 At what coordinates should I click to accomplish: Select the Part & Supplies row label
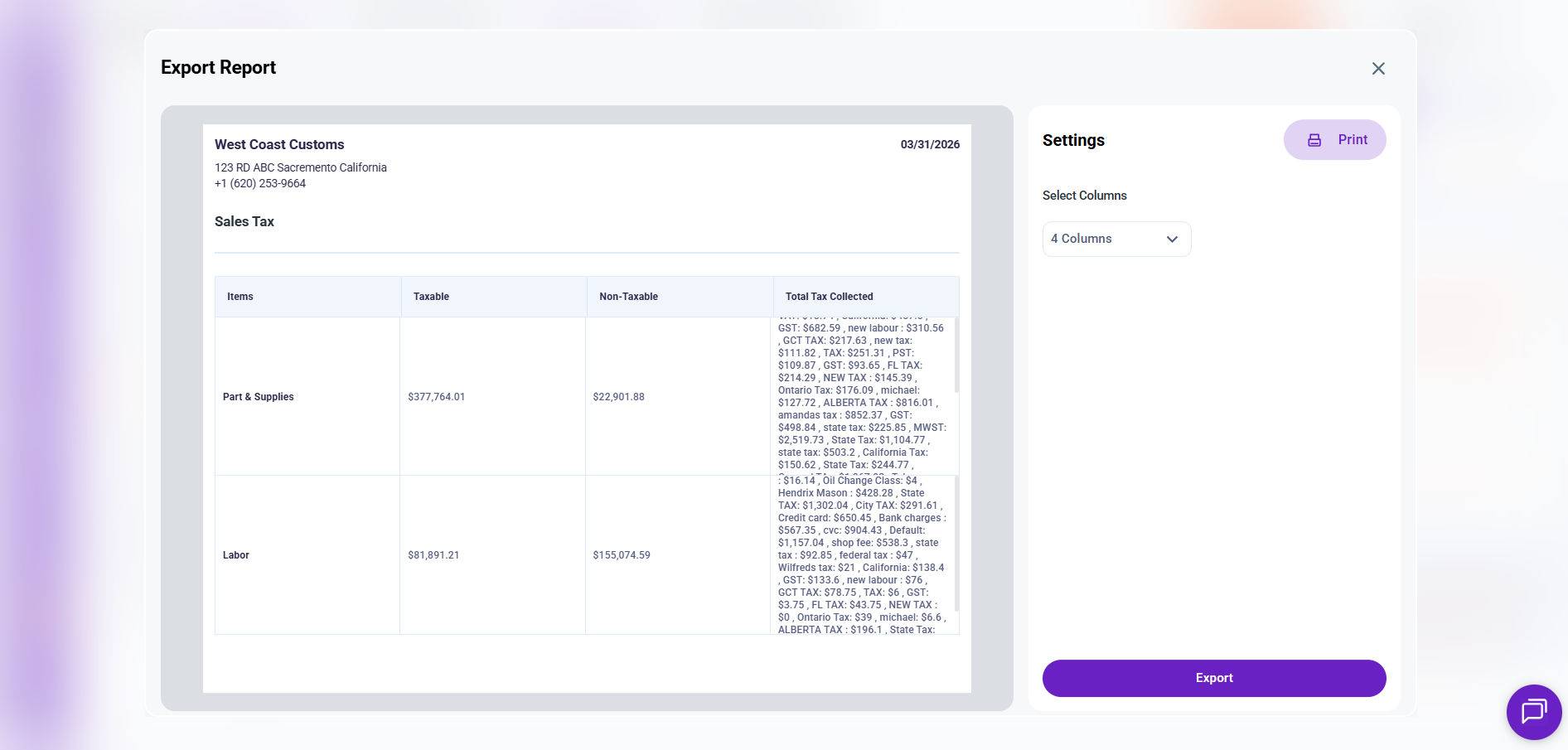click(x=259, y=397)
